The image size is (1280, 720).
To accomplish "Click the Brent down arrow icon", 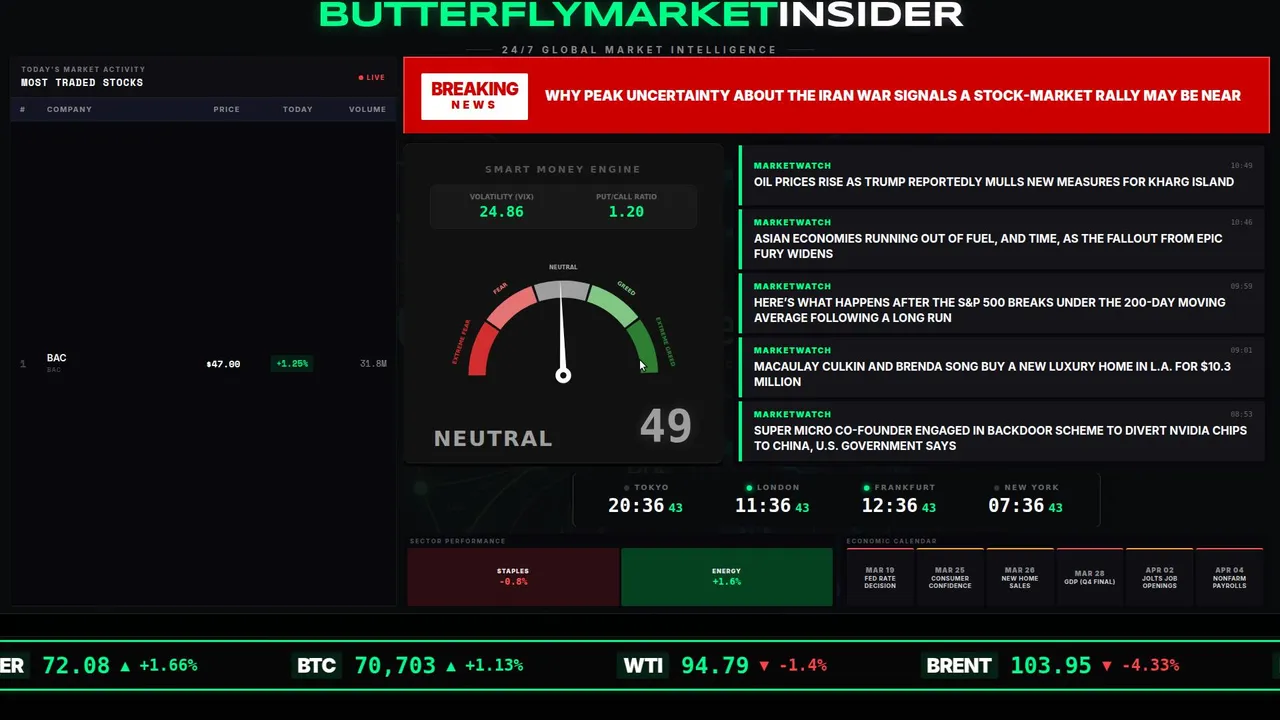I will 1106,666.
